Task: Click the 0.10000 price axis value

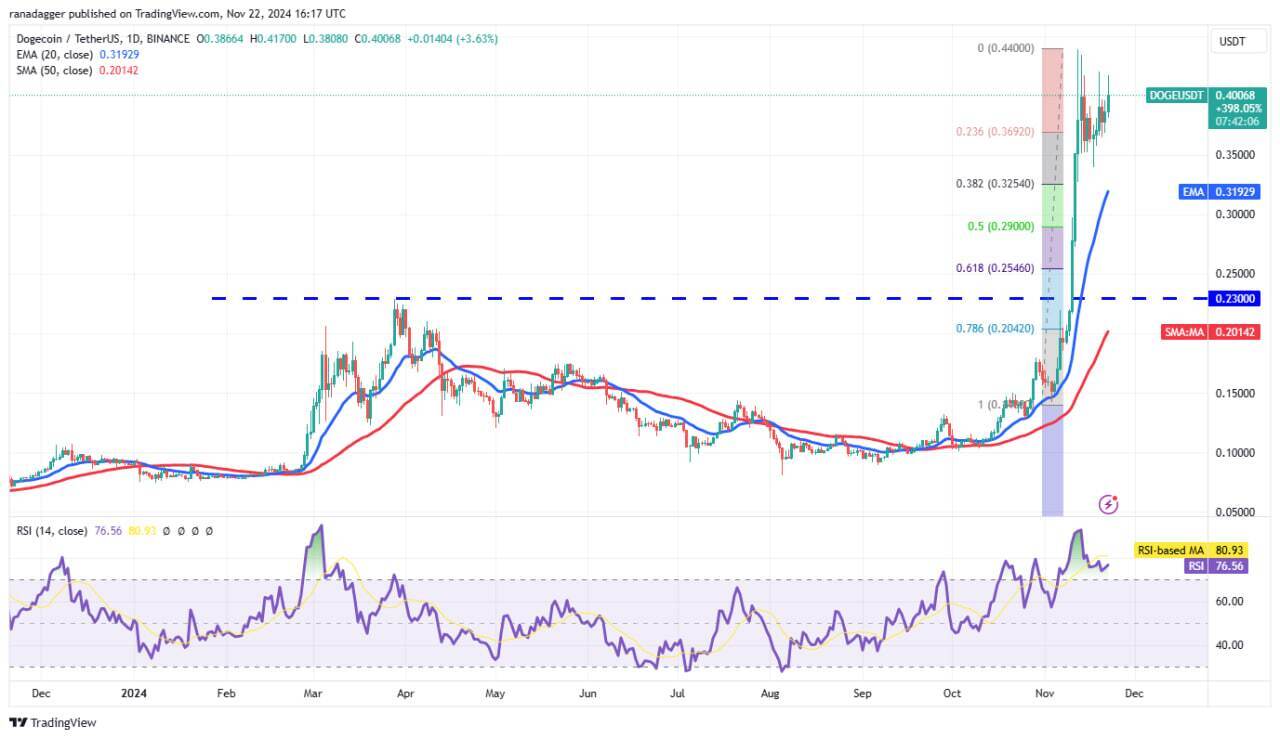Action: click(x=1234, y=453)
